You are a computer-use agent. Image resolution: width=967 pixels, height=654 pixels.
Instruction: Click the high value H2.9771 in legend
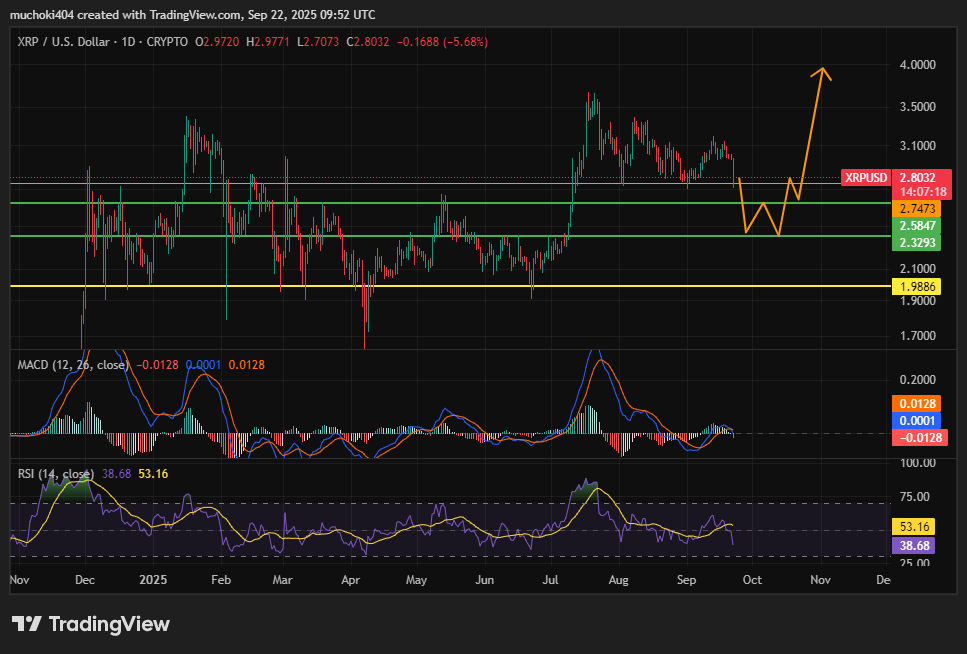(x=268, y=42)
